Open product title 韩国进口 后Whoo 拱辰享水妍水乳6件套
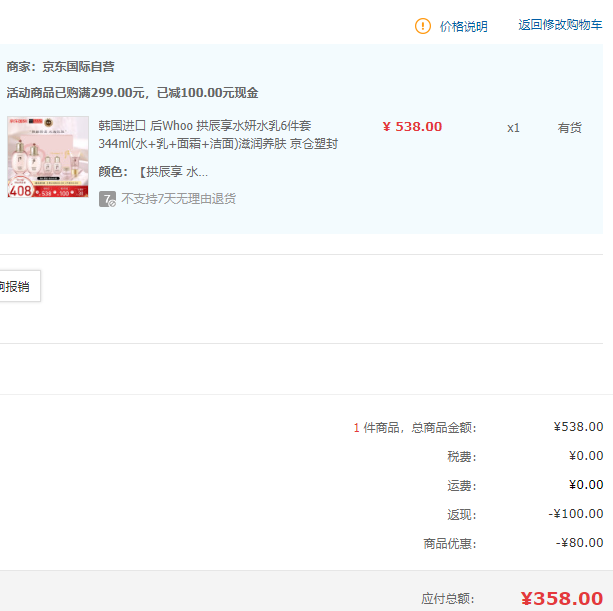This screenshot has width=613, height=611. (x=218, y=135)
